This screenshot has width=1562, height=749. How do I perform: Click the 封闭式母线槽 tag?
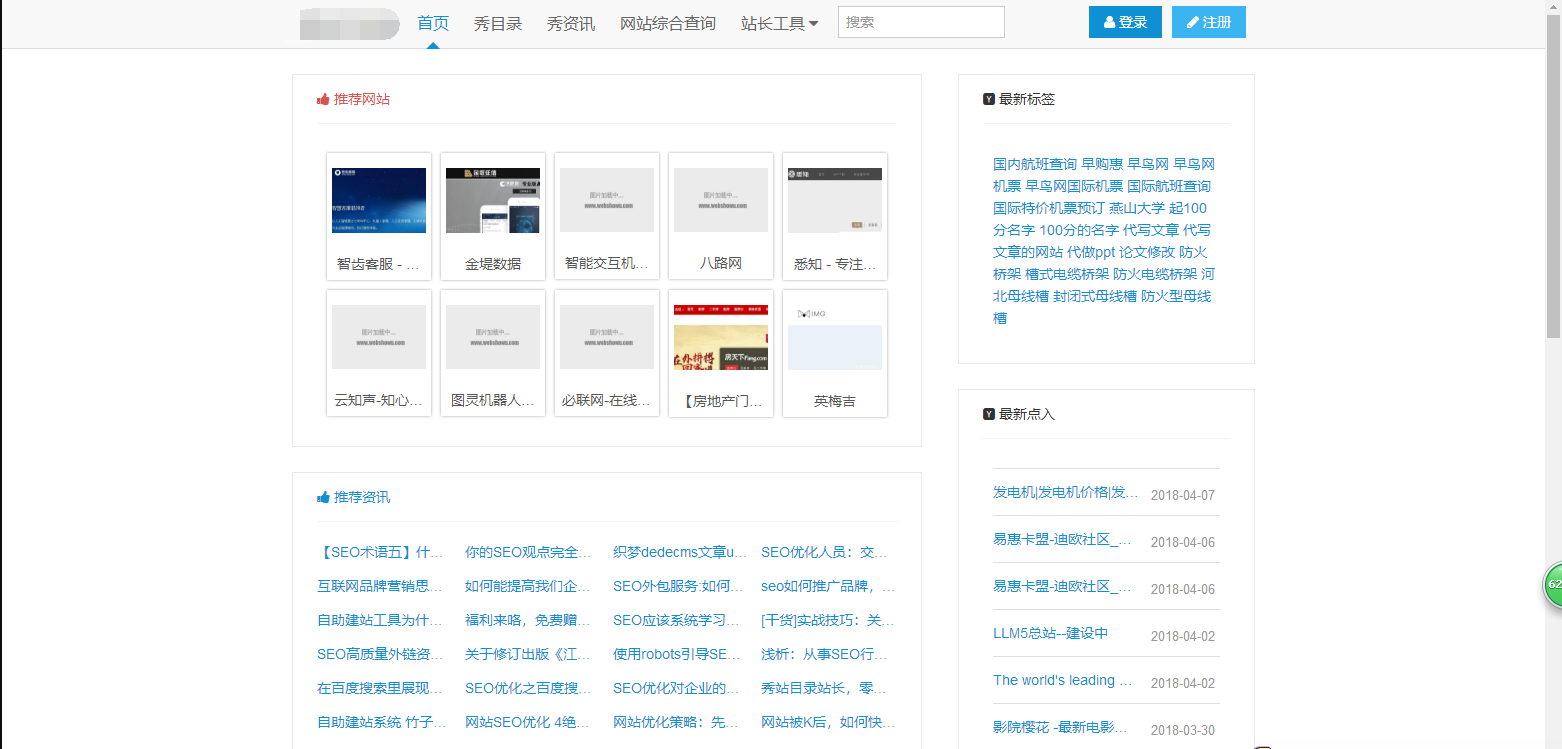[x=1095, y=296]
